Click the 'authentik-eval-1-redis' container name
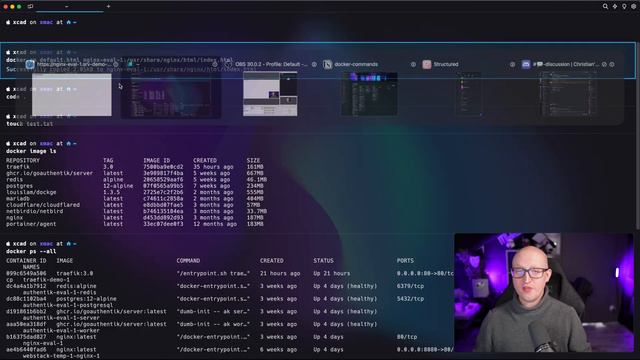 coord(59,292)
